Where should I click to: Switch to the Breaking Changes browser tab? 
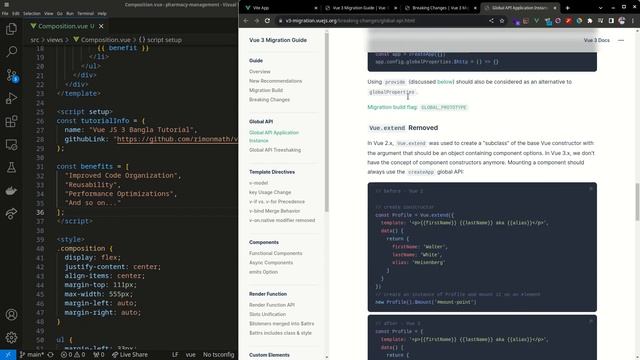(x=440, y=8)
